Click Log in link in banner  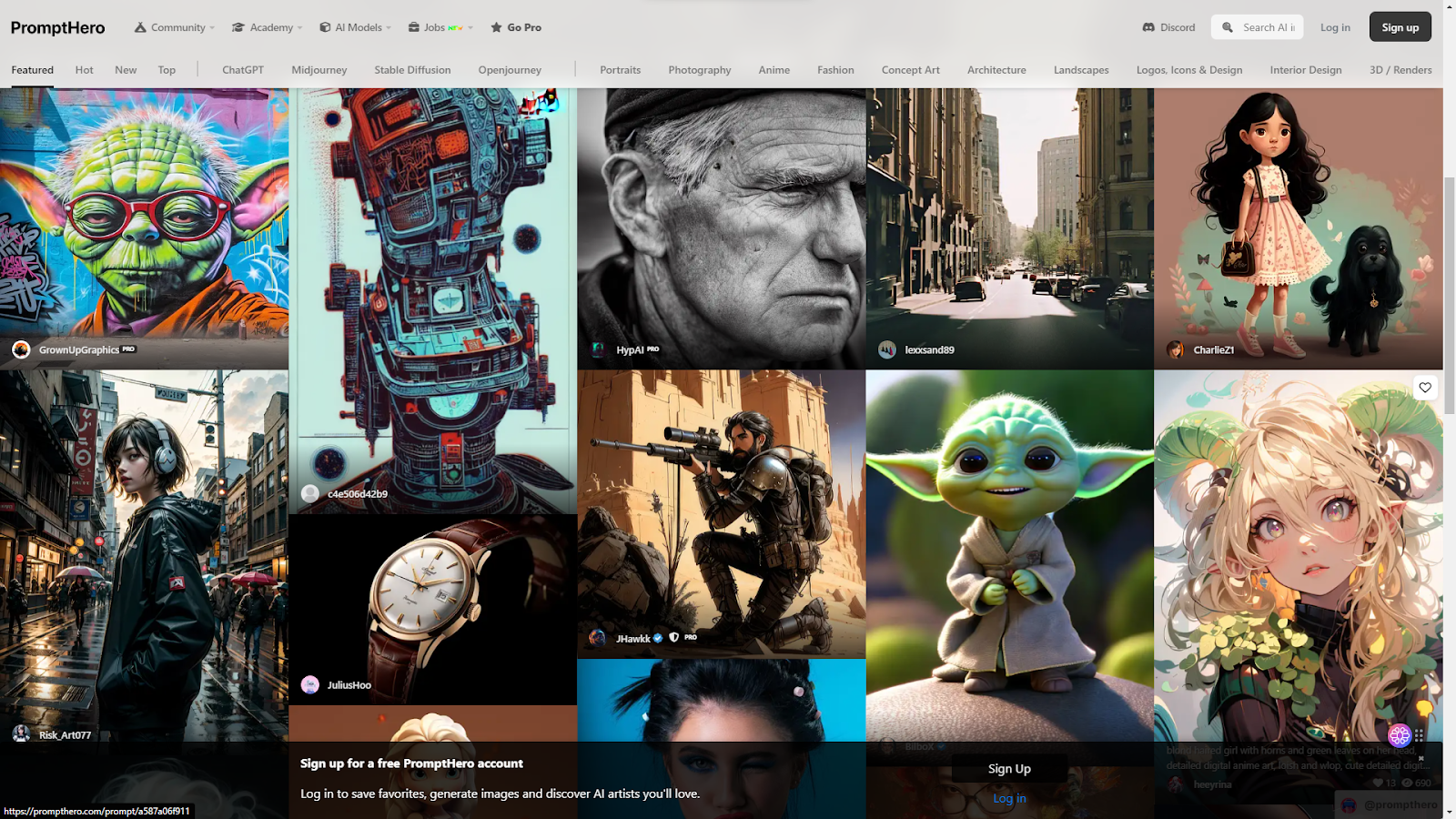1009,798
